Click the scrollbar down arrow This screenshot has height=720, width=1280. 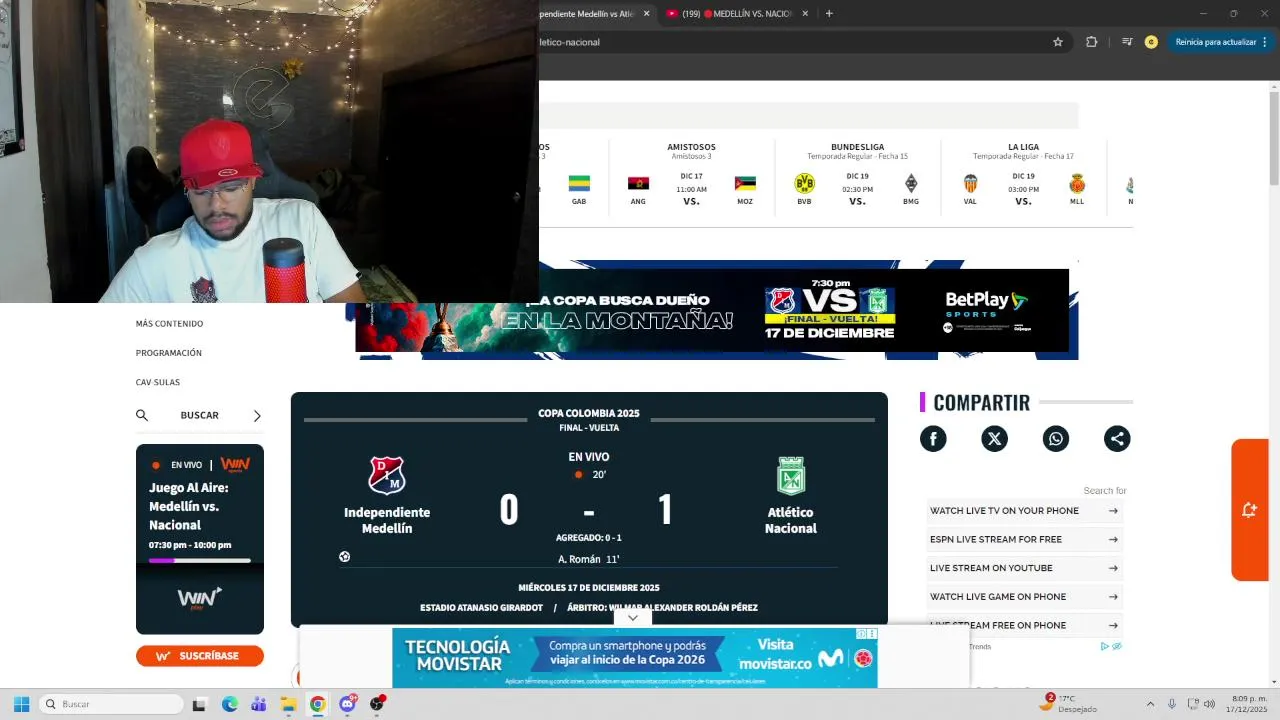click(1274, 683)
